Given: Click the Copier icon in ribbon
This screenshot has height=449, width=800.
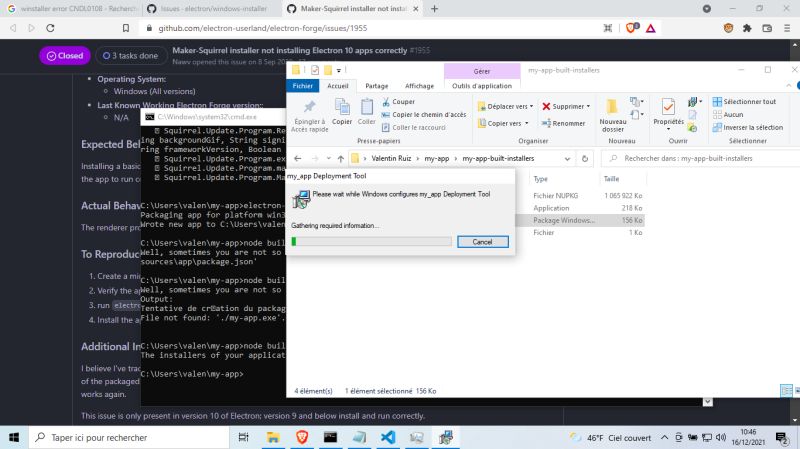Looking at the screenshot, I should (342, 107).
